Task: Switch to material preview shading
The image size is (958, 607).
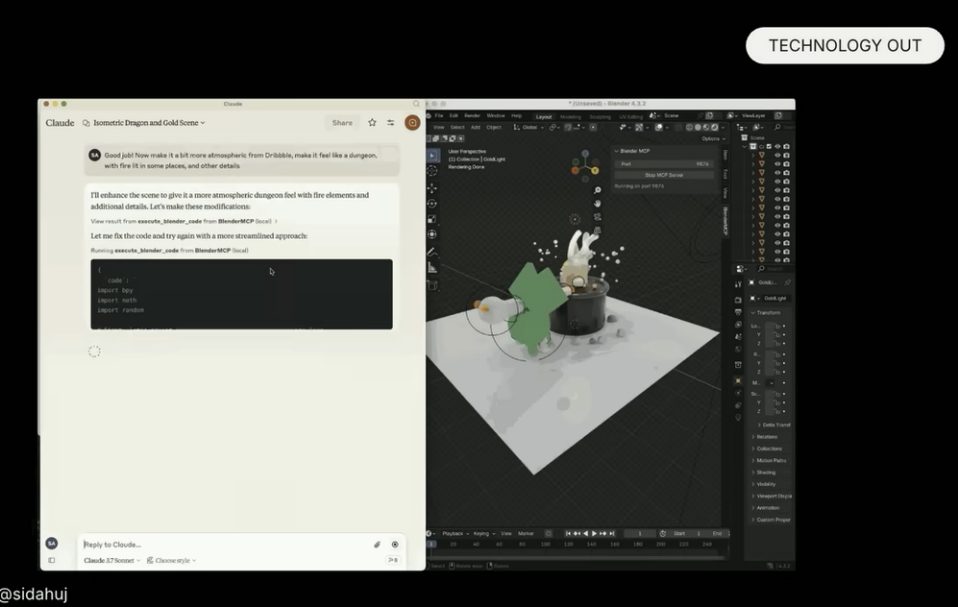Action: (x=706, y=128)
